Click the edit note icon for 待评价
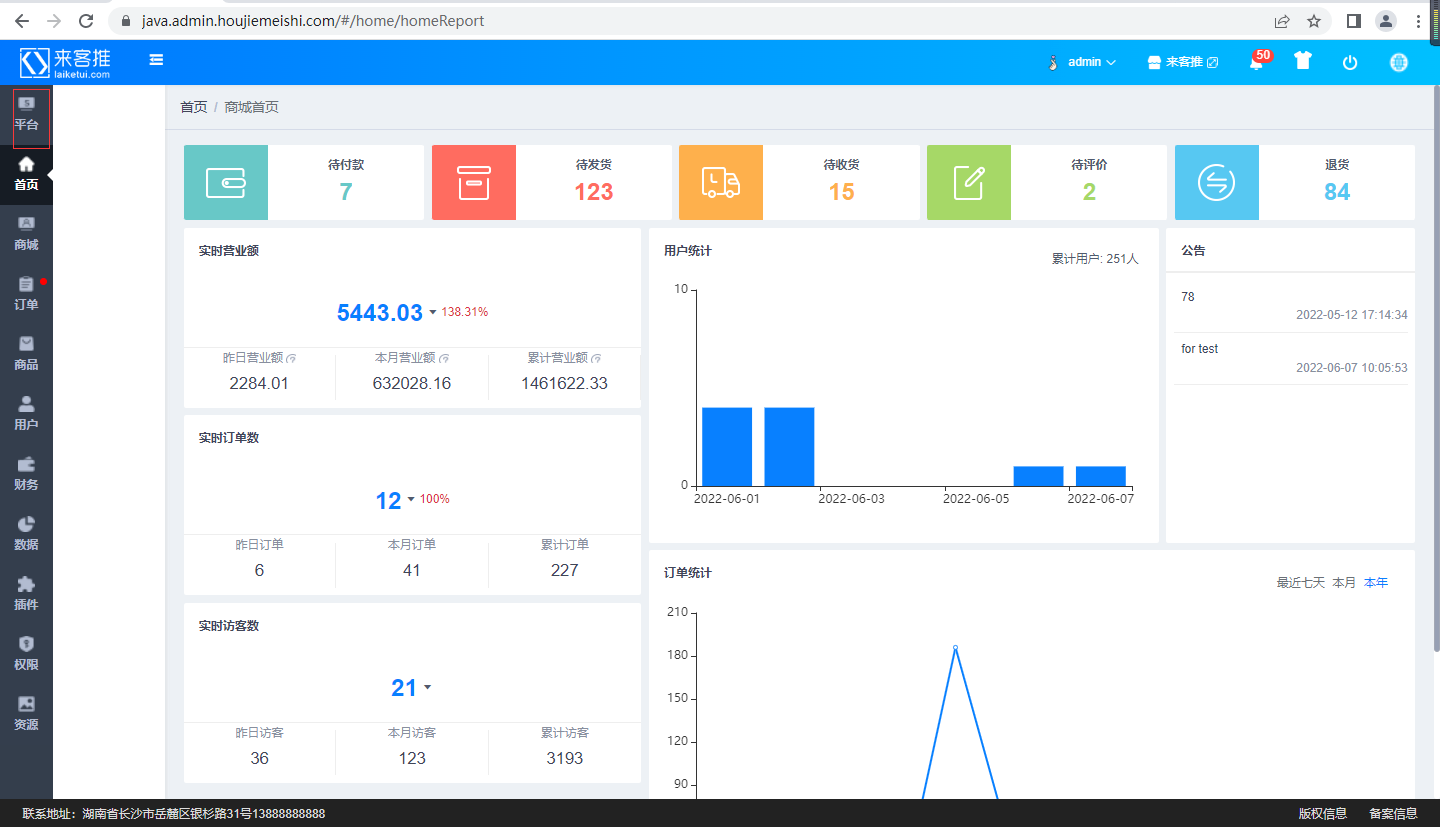This screenshot has width=1440, height=827. pyautogui.click(x=969, y=182)
